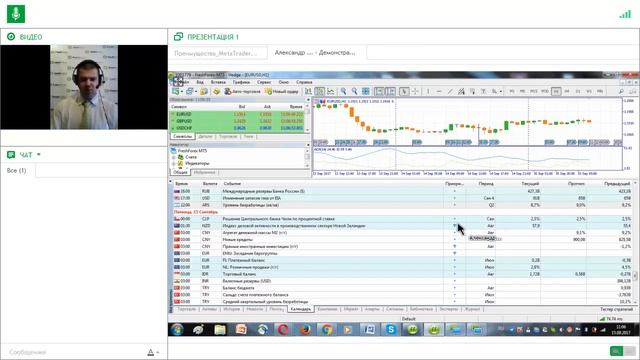The width and height of the screenshot is (640, 360).
Task: Click the Авто-торговля button
Action: pyautogui.click(x=242, y=91)
